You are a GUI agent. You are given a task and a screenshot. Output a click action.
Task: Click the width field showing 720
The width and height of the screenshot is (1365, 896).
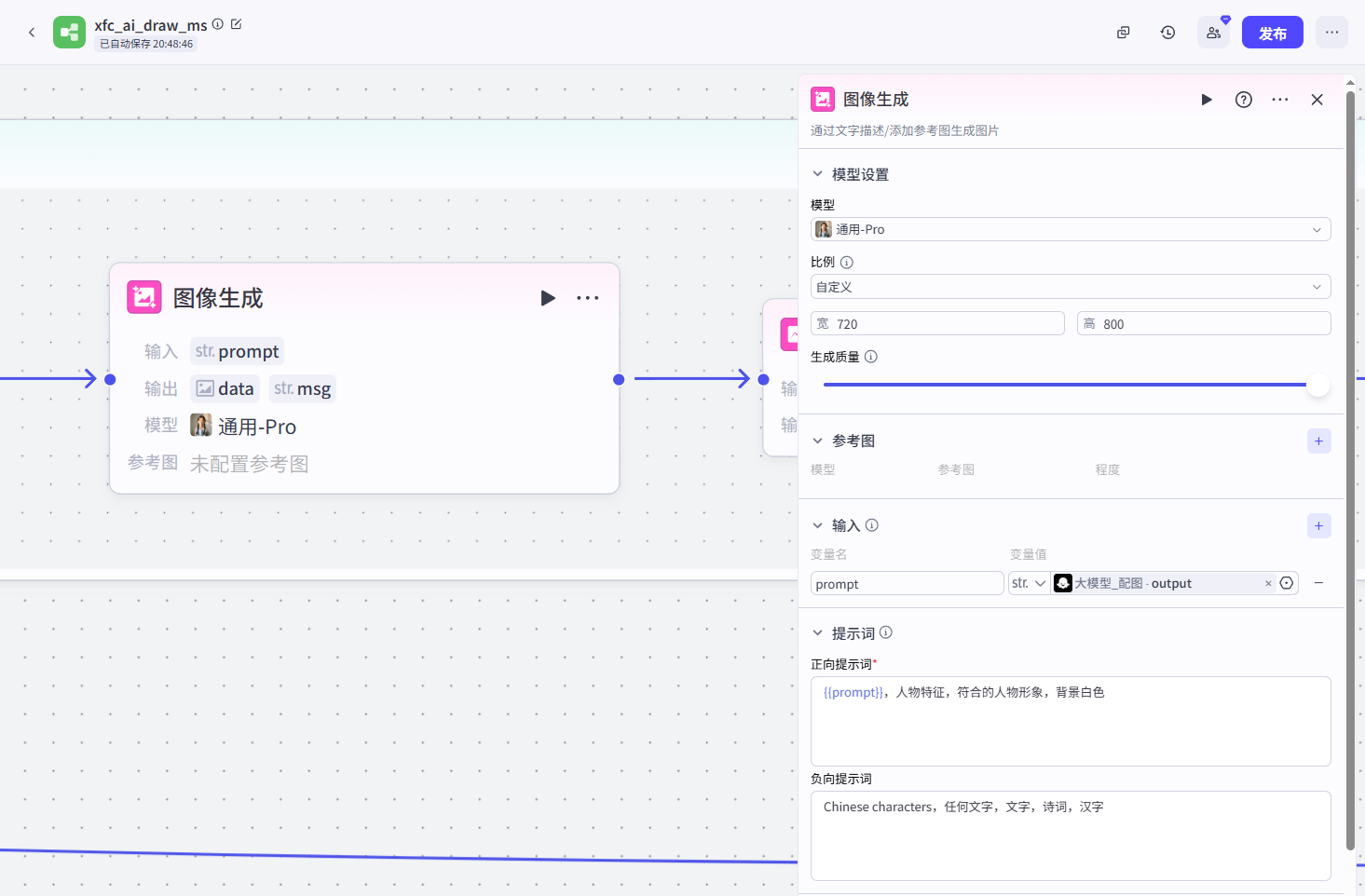click(x=937, y=323)
